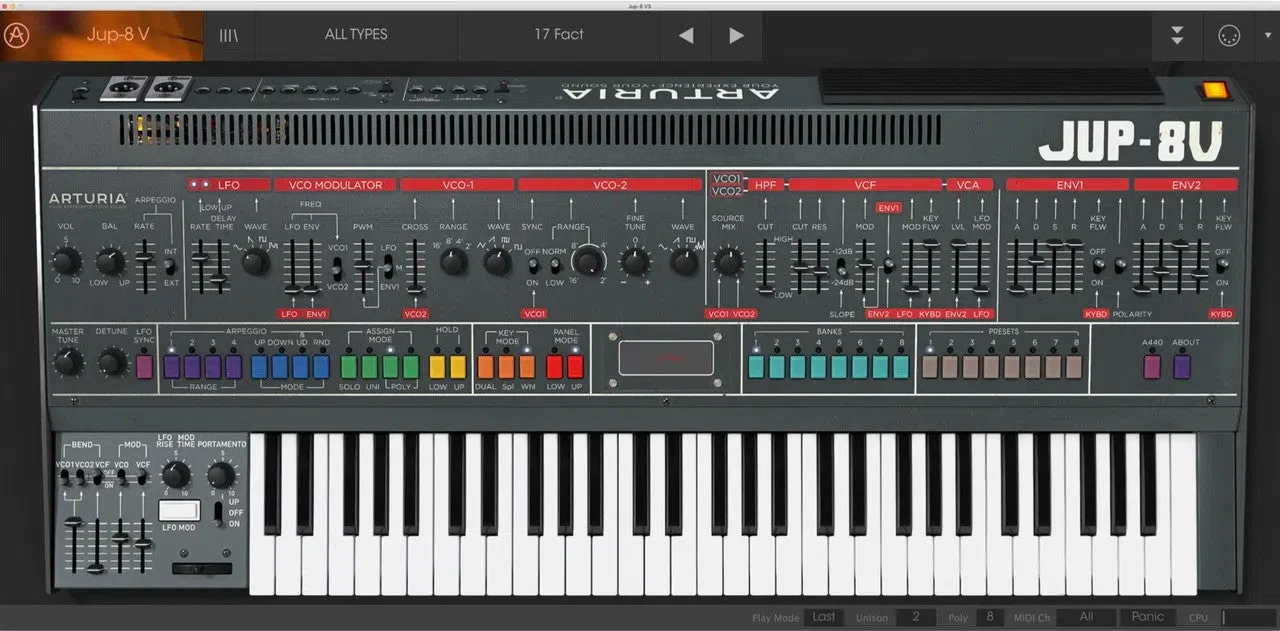Open the preset browser library icon
The height and width of the screenshot is (631, 1280).
click(x=229, y=35)
